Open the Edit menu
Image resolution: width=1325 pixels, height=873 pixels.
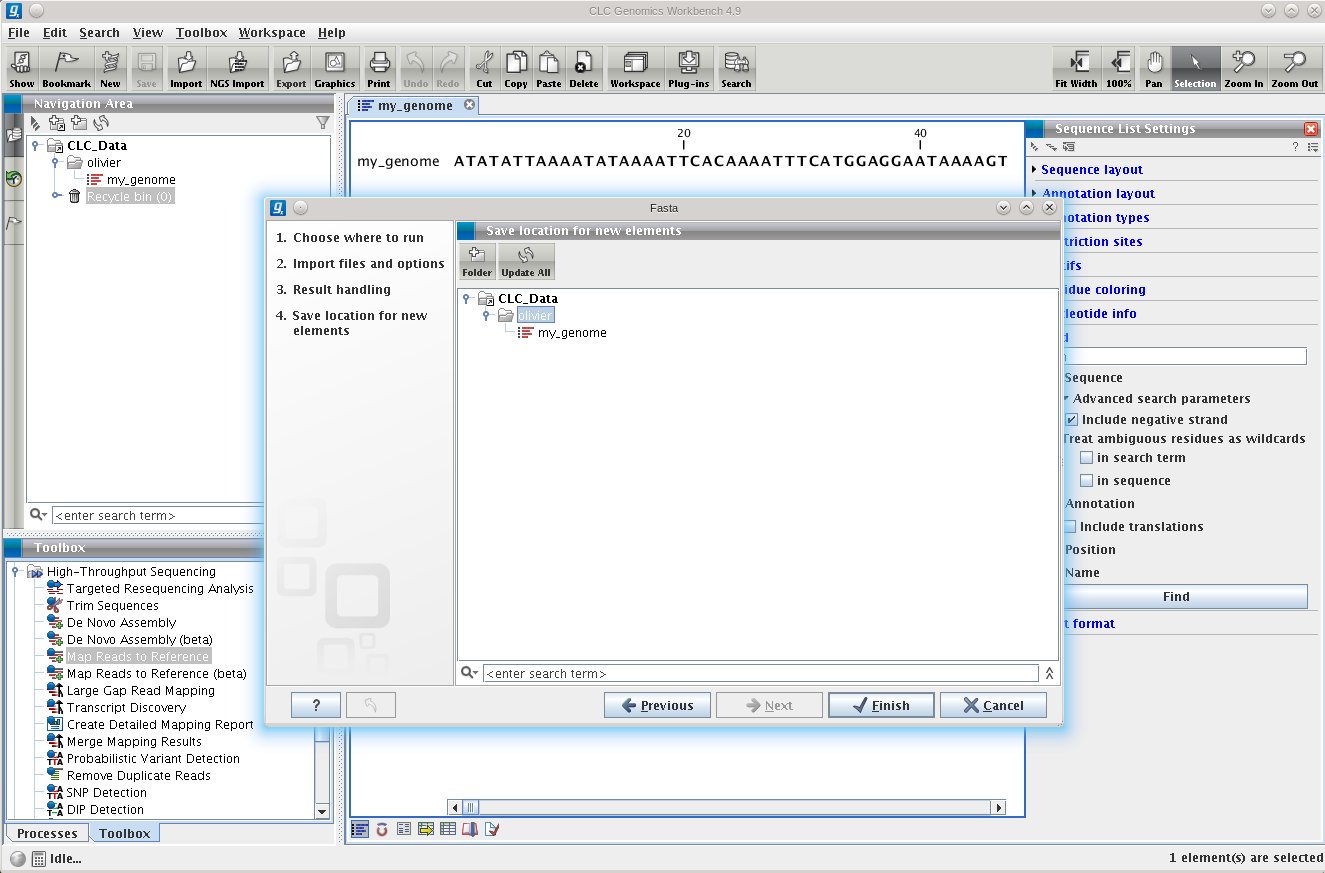pyautogui.click(x=55, y=33)
